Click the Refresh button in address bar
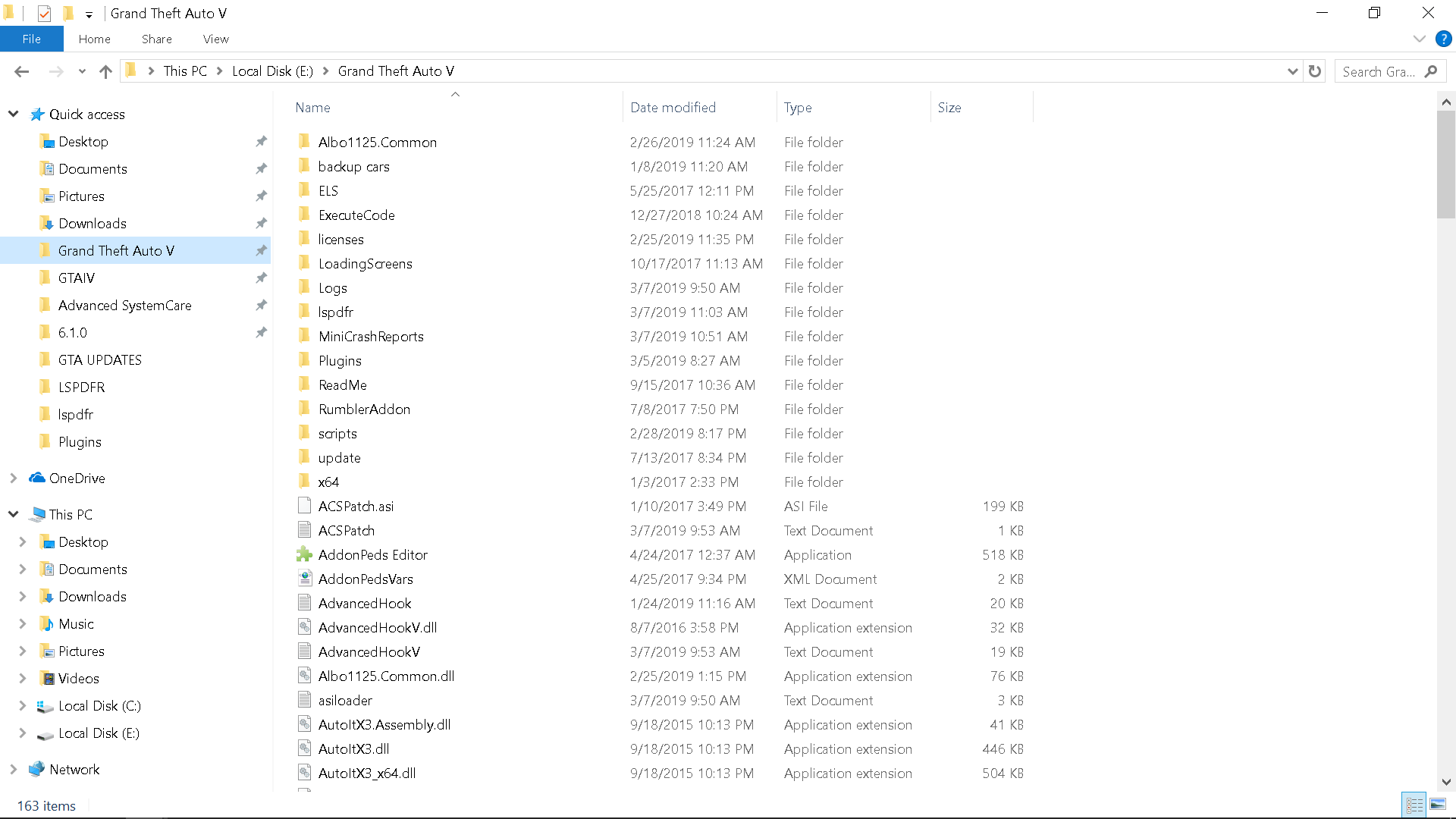Screen dimensions: 1456x819 [x=1315, y=71]
